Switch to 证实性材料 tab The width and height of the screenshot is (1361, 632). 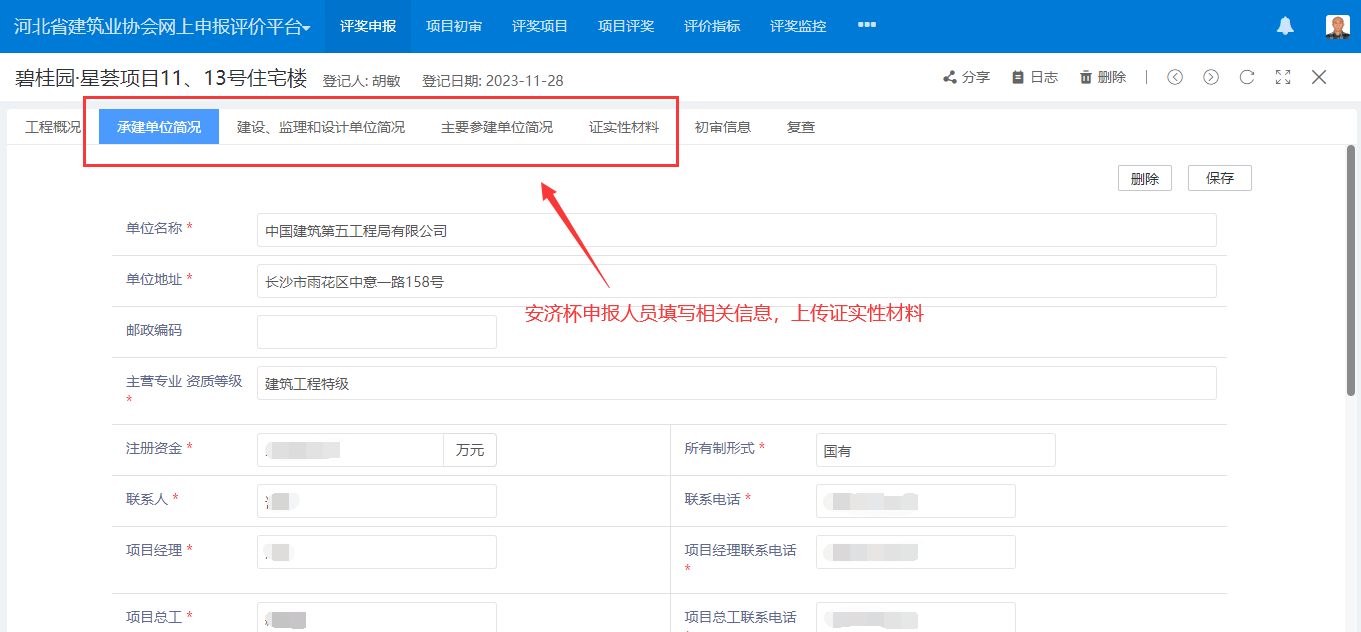624,127
